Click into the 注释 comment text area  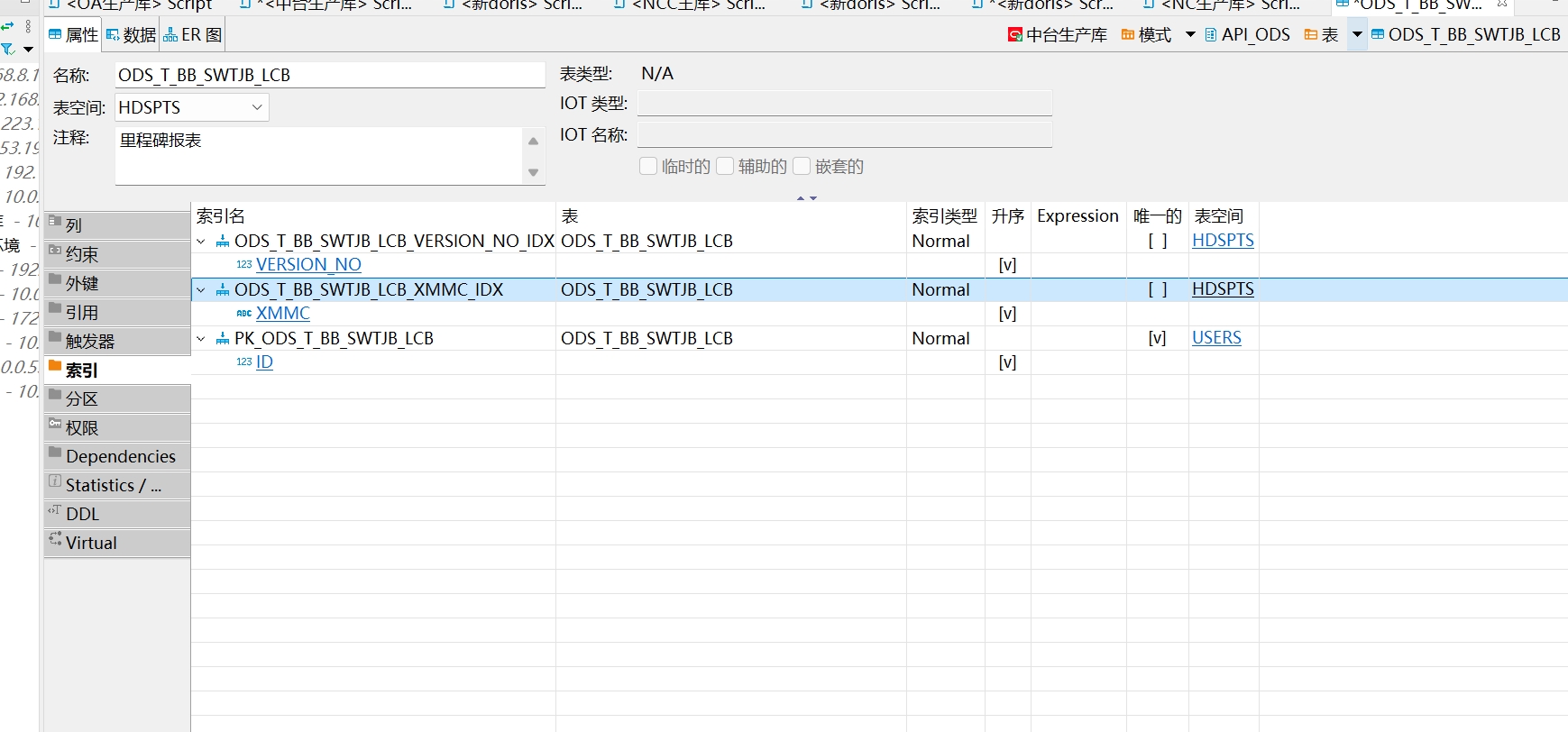pos(319,155)
